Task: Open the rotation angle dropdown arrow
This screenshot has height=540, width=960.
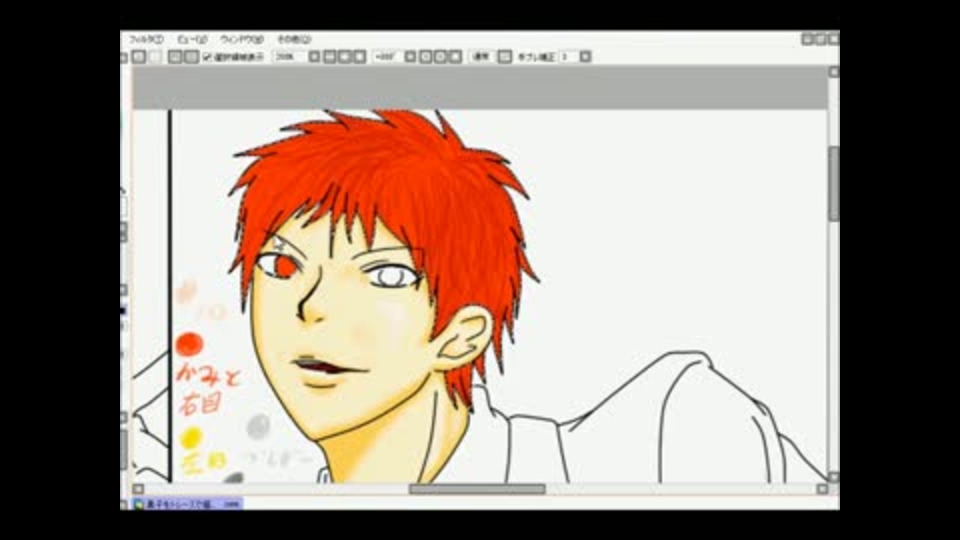Action: (410, 56)
